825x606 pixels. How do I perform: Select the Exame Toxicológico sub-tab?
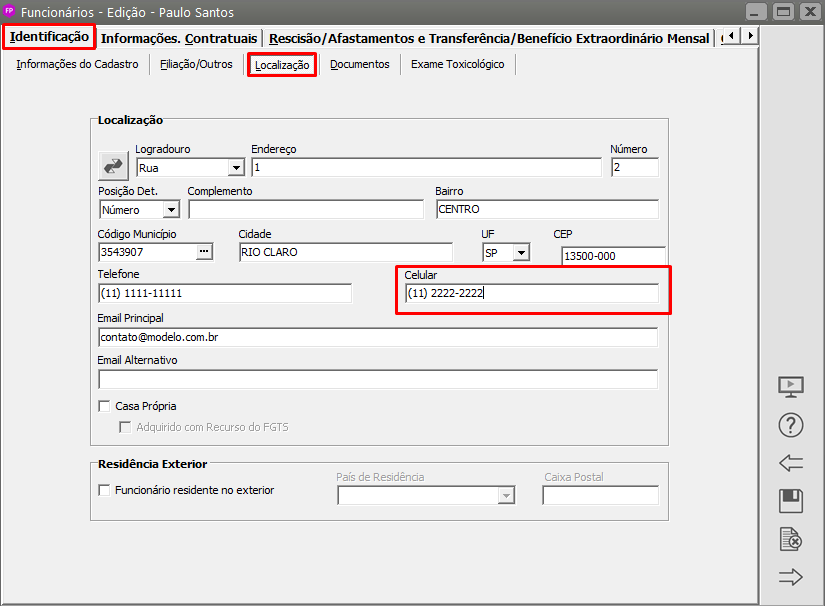point(457,64)
